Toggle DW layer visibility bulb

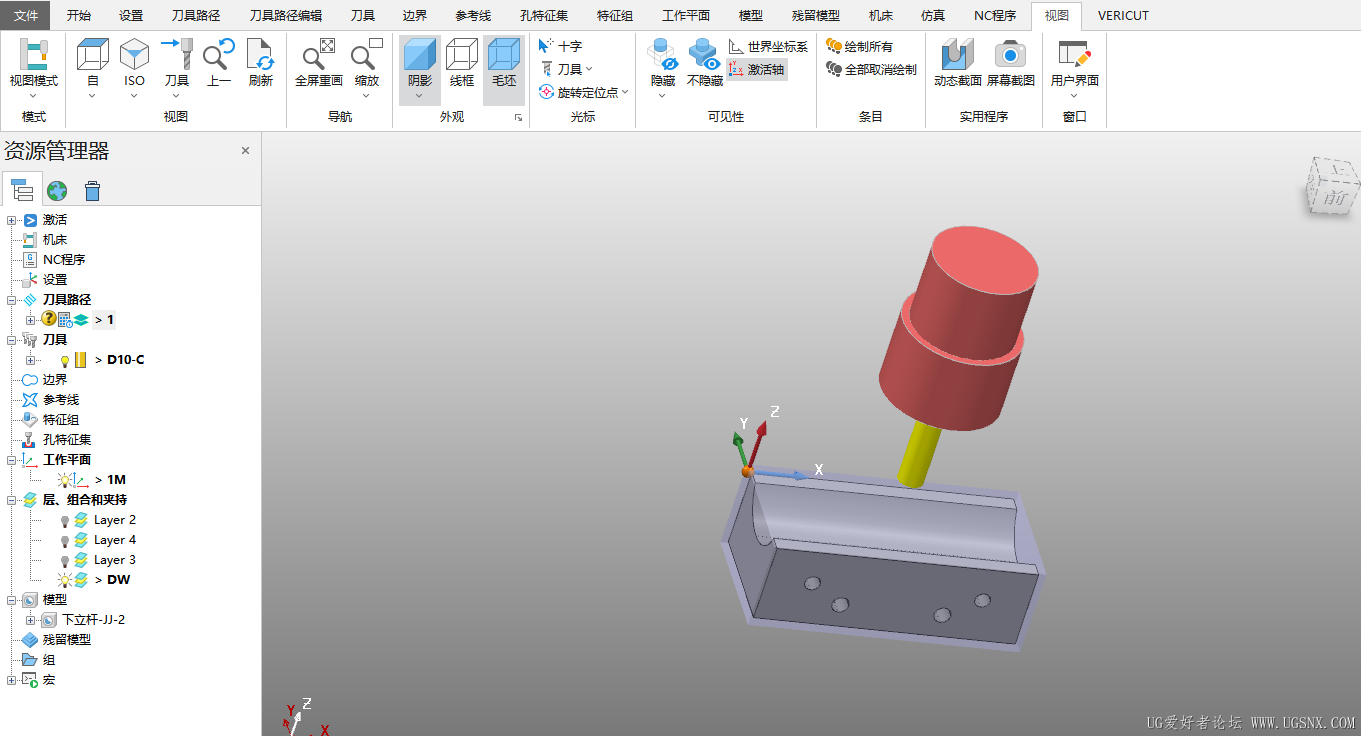coord(65,580)
